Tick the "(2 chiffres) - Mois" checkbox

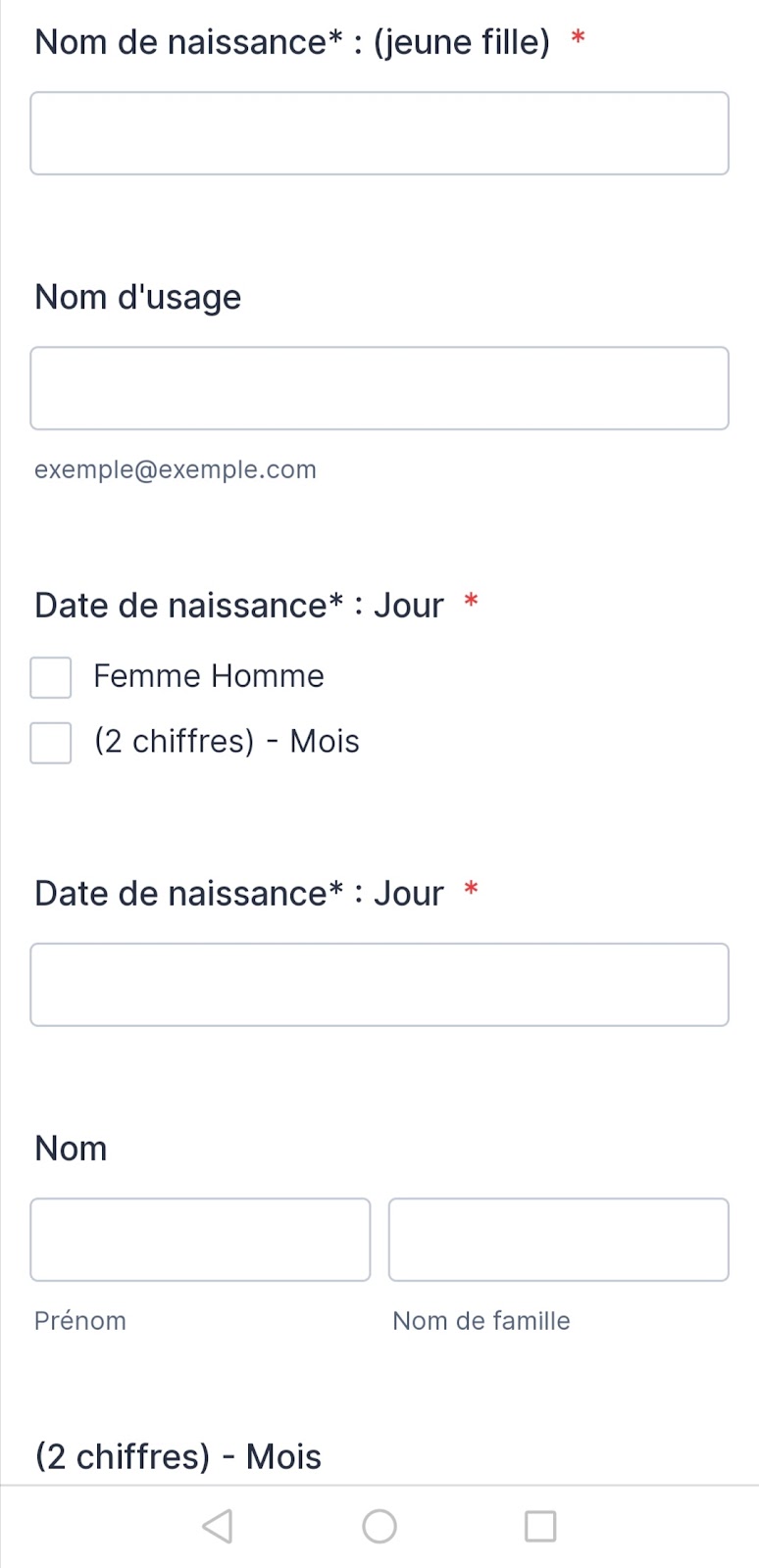(51, 743)
